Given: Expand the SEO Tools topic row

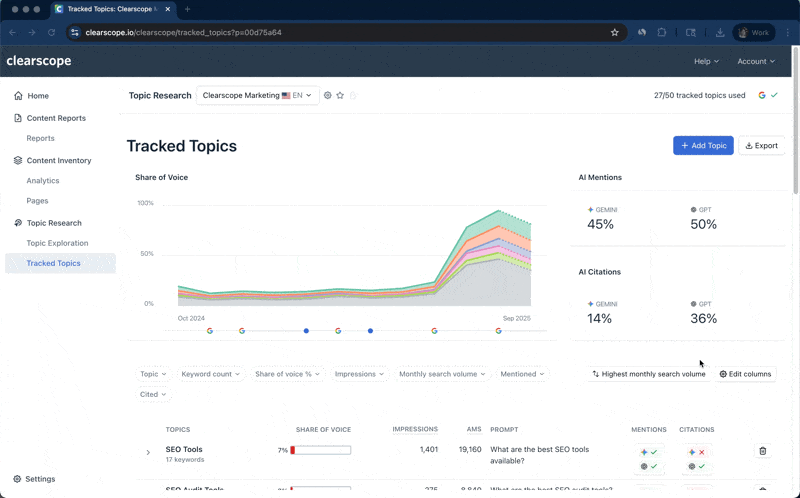Looking at the screenshot, I should [x=148, y=453].
